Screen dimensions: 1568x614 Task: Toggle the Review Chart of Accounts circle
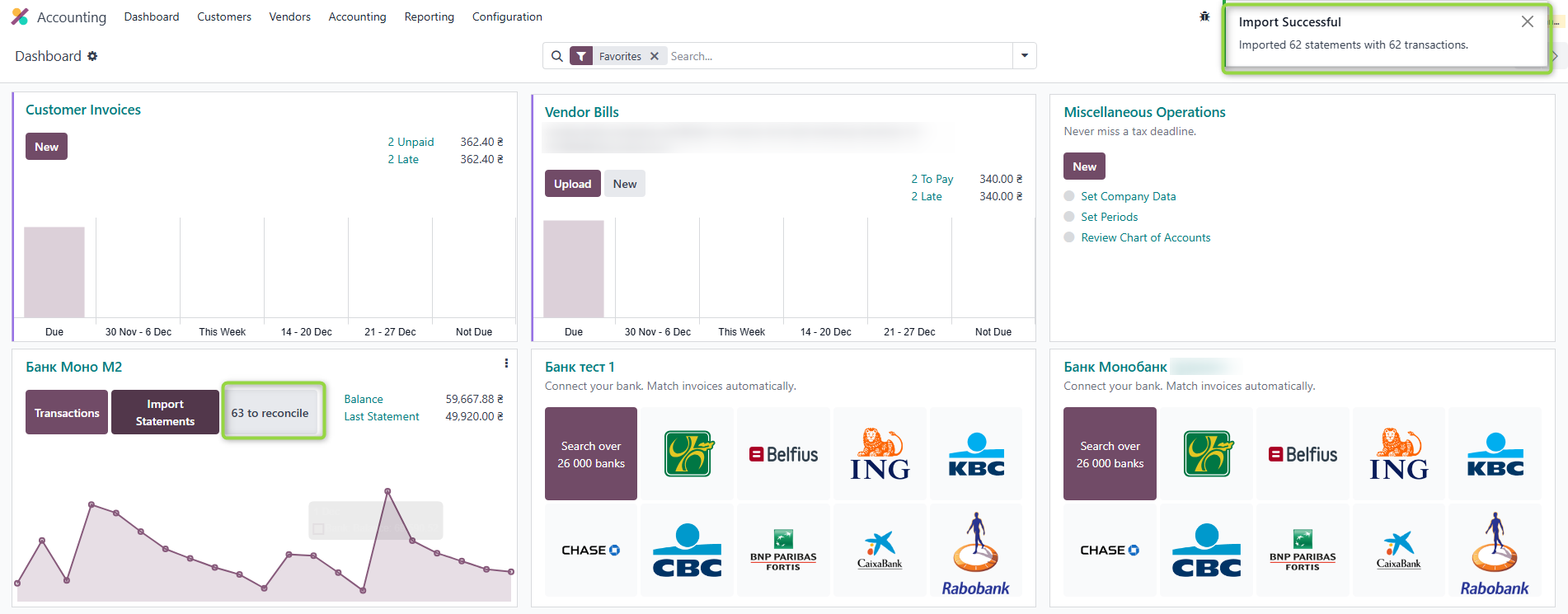[1069, 237]
